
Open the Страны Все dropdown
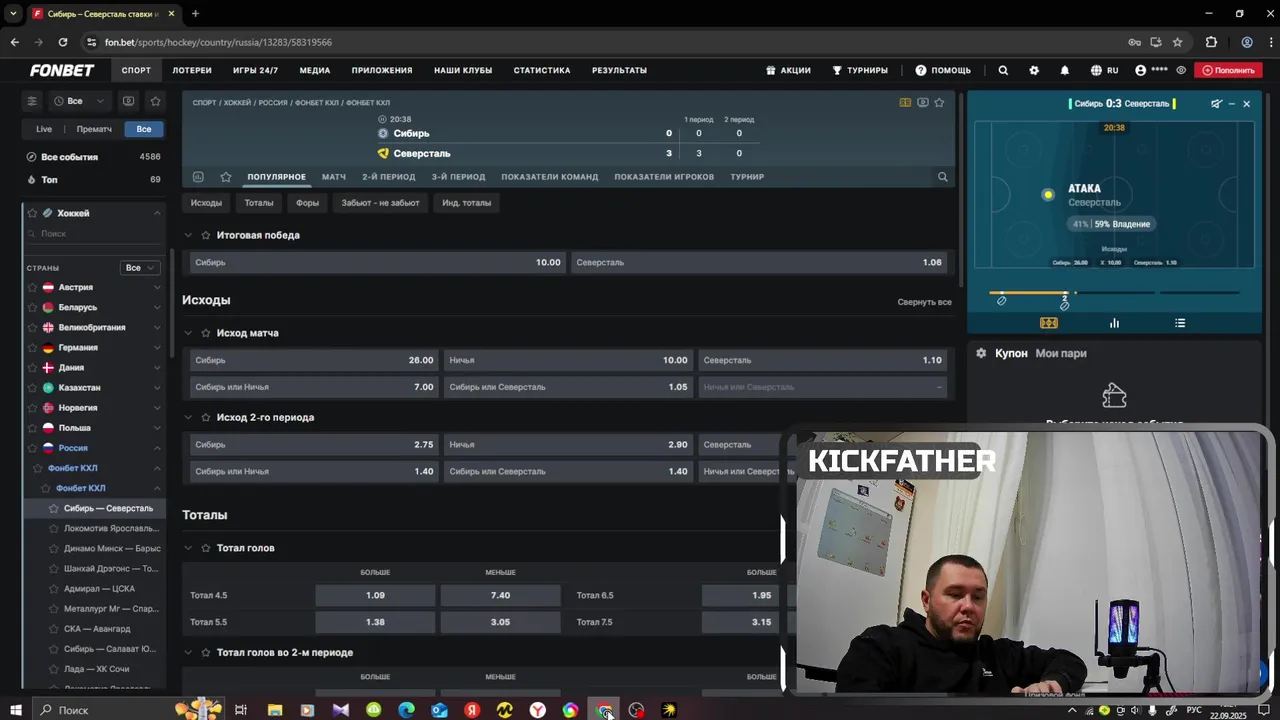139,268
